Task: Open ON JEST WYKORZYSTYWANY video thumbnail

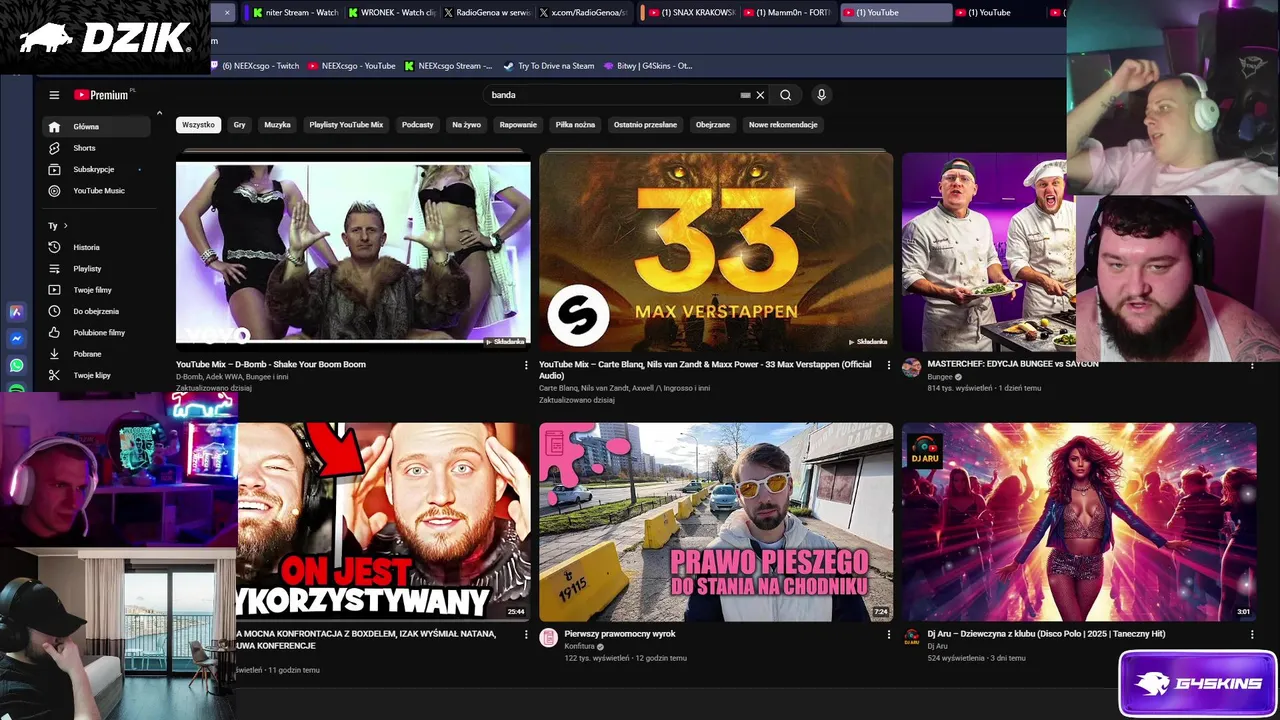Action: [384, 522]
